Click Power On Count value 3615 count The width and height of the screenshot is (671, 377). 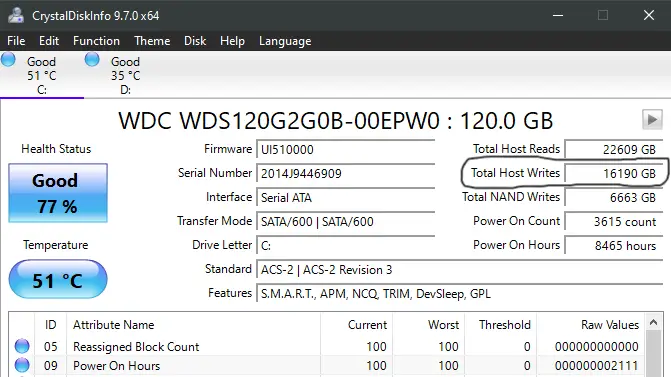[614, 222]
